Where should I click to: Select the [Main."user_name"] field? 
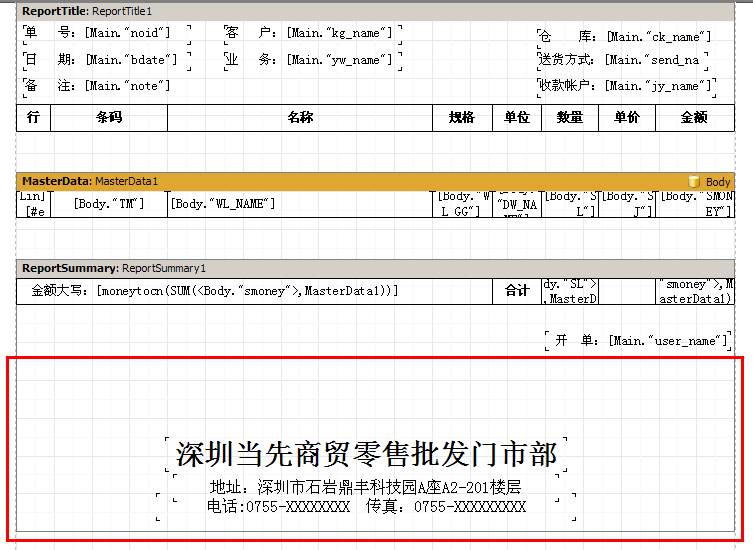click(638, 341)
